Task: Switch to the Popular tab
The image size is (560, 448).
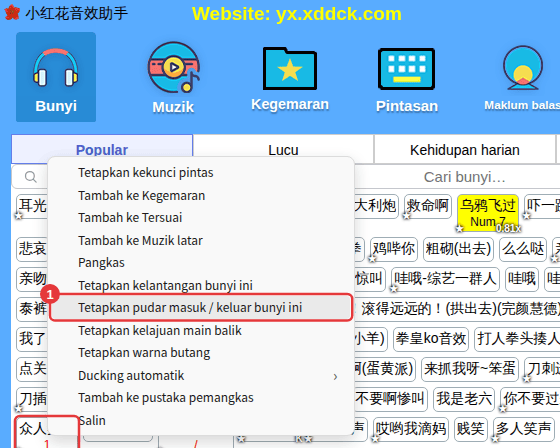Action: pyautogui.click(x=102, y=149)
